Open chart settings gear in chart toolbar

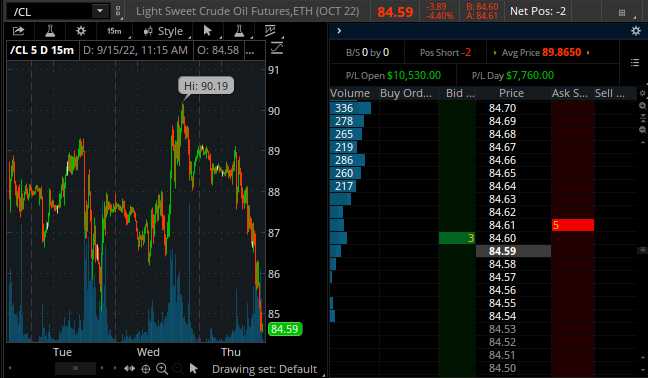tap(81, 31)
